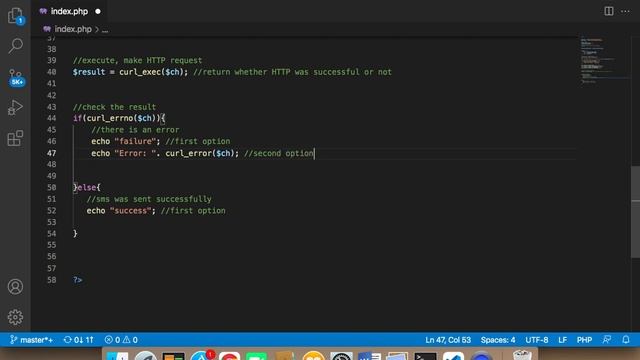
Task: Click the "success" string literal
Action: pos(131,211)
